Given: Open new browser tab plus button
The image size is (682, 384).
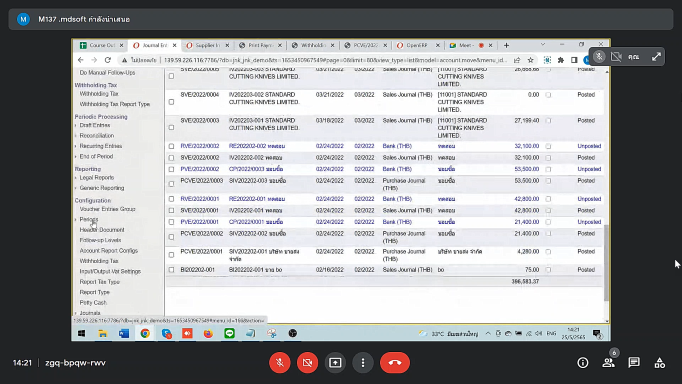Looking at the screenshot, I should tap(506, 45).
